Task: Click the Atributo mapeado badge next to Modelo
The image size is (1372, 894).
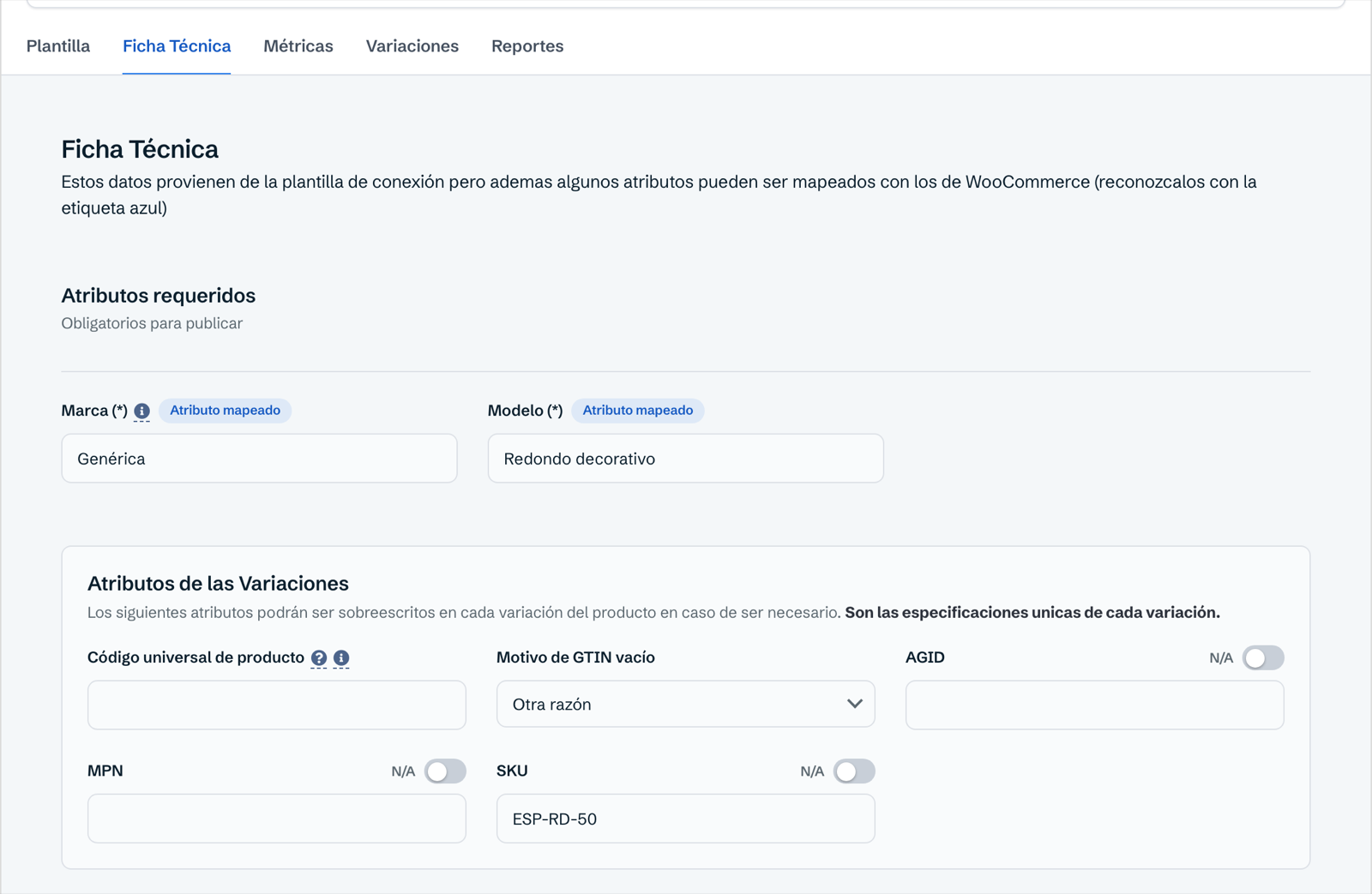Action: 638,411
